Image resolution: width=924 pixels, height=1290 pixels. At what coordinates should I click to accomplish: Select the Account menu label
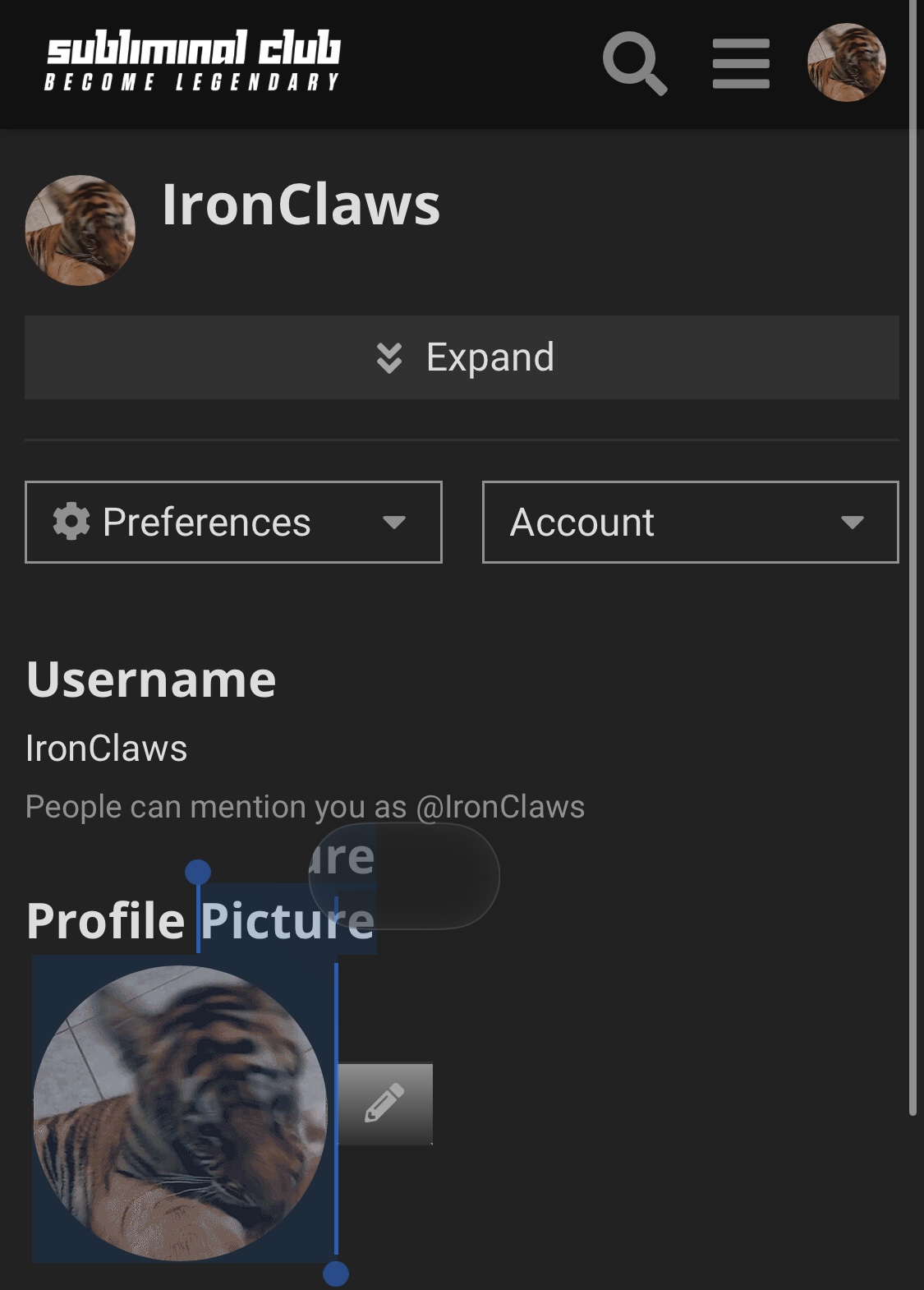point(582,522)
